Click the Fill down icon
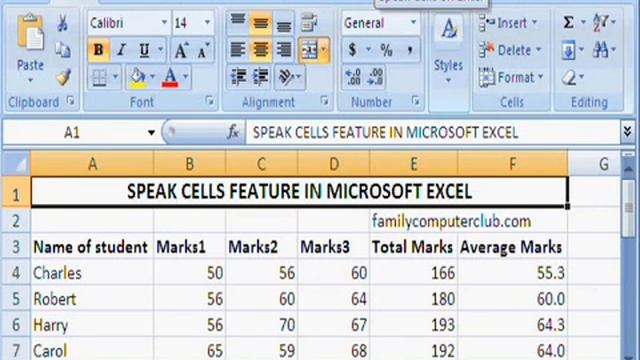This screenshot has width=640, height=360. [569, 50]
